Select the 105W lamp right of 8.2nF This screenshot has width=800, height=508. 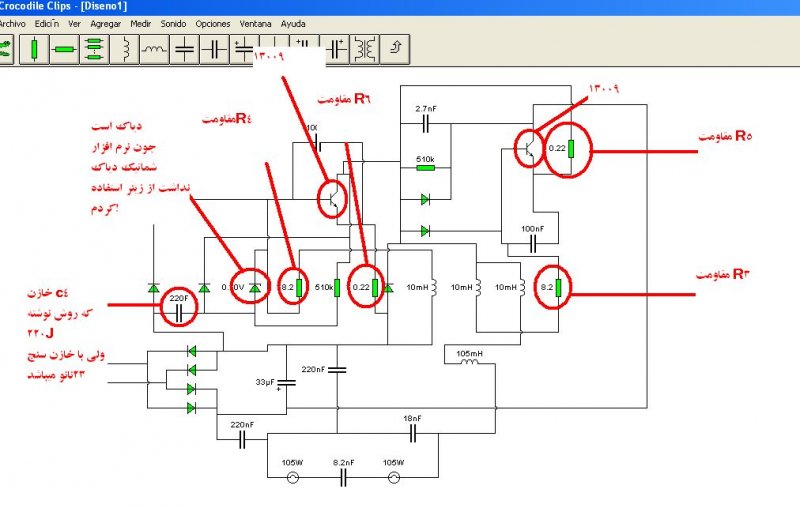coord(394,478)
